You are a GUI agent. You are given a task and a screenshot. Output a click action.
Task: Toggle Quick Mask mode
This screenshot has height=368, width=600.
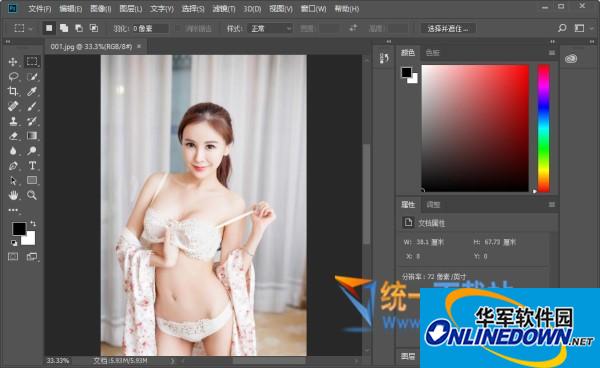click(x=13, y=257)
